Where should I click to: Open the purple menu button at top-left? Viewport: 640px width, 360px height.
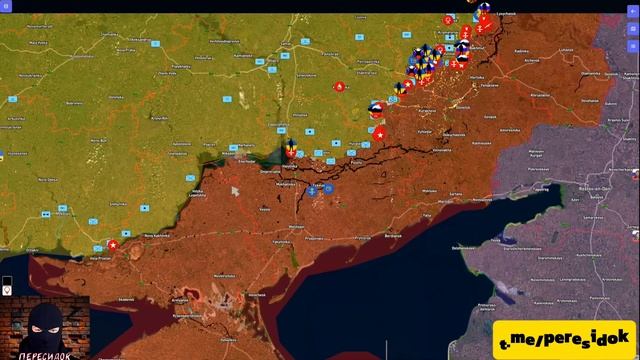pyautogui.click(x=6, y=6)
